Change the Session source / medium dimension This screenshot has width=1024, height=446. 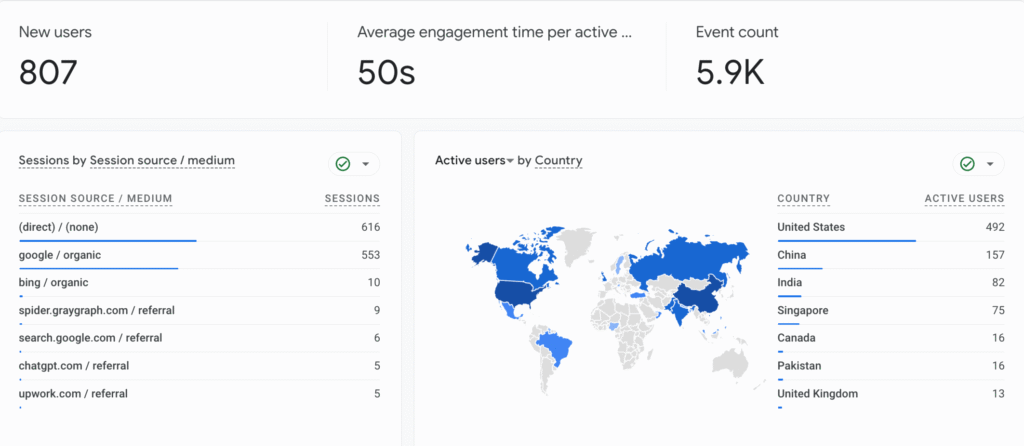click(162, 161)
